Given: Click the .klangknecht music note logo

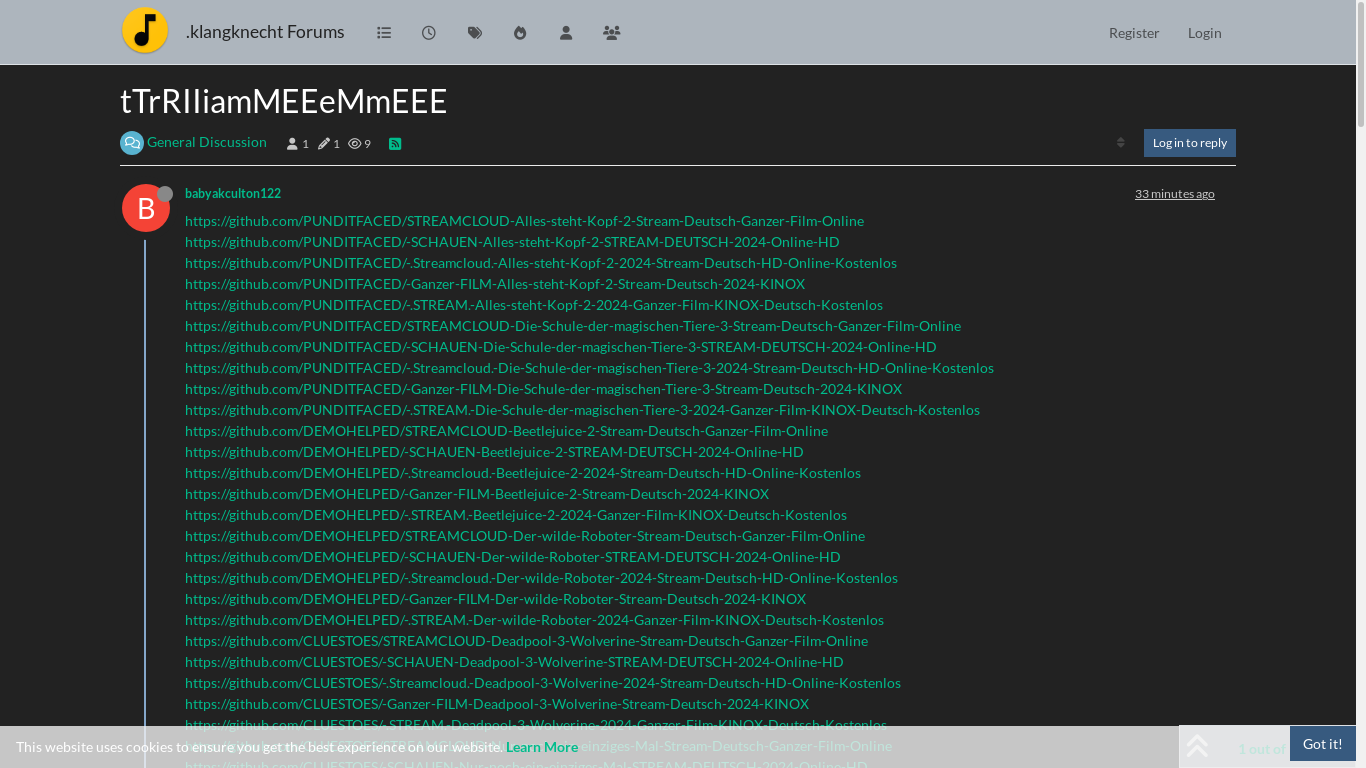Looking at the screenshot, I should 145,31.
